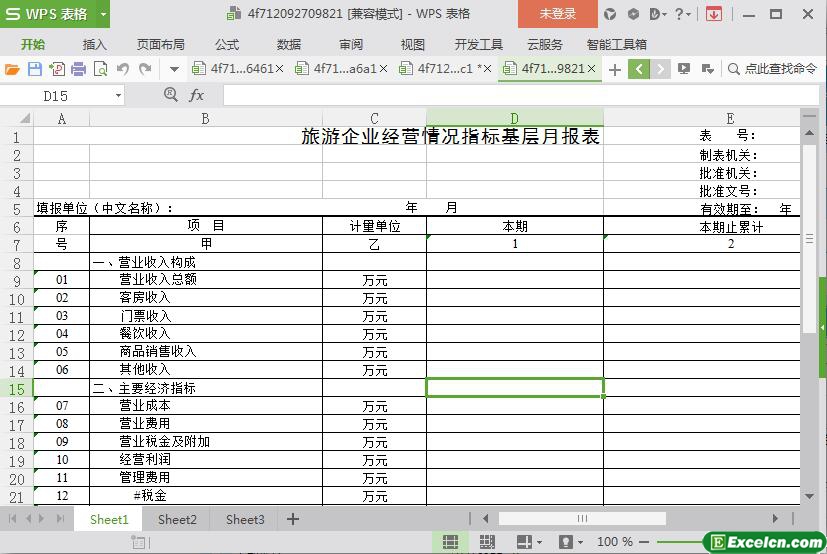The image size is (827, 554).
Task: Open the tab list dropdown icon
Action: 708,69
